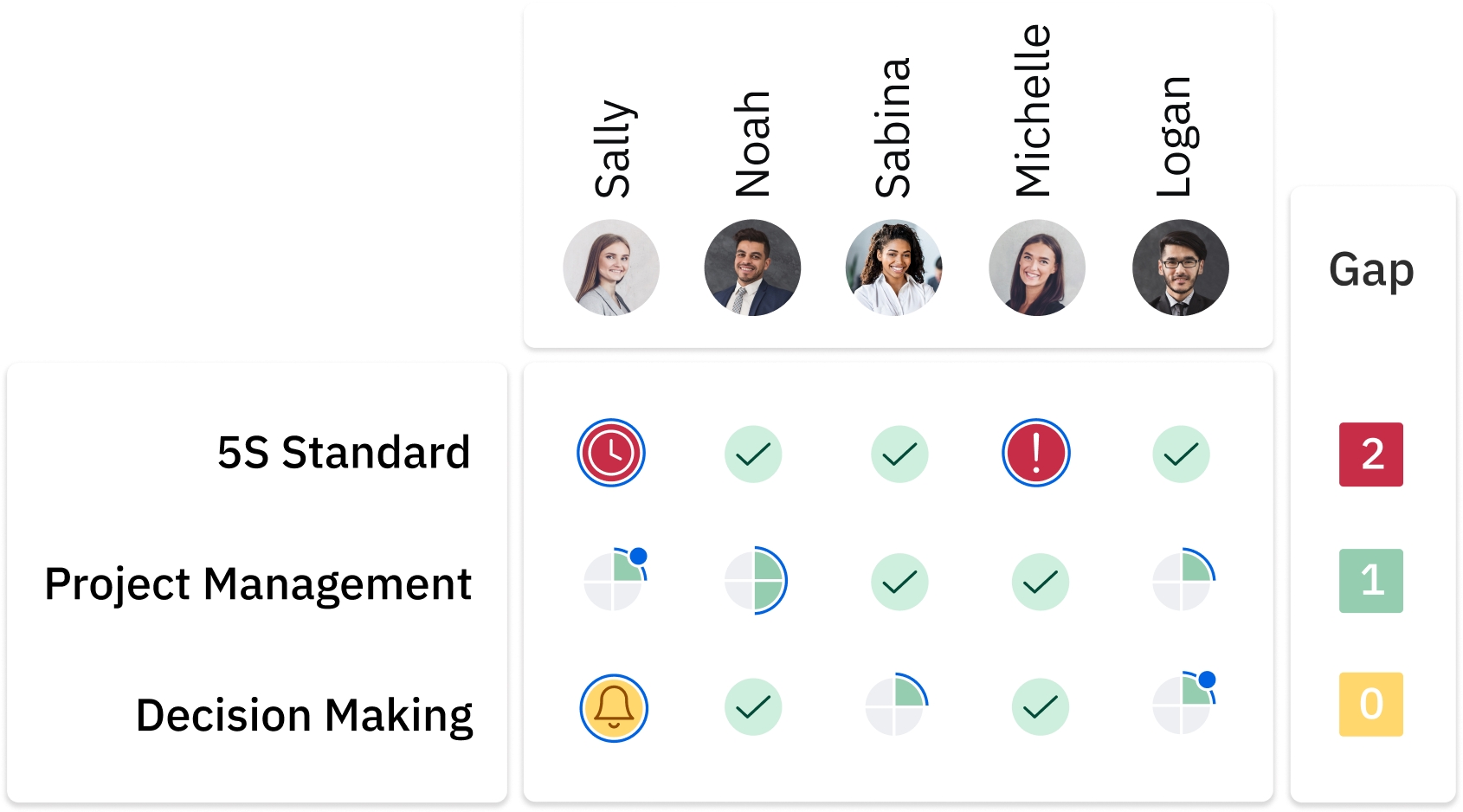Click Michelle's Decision Making green checkmark

click(1041, 707)
